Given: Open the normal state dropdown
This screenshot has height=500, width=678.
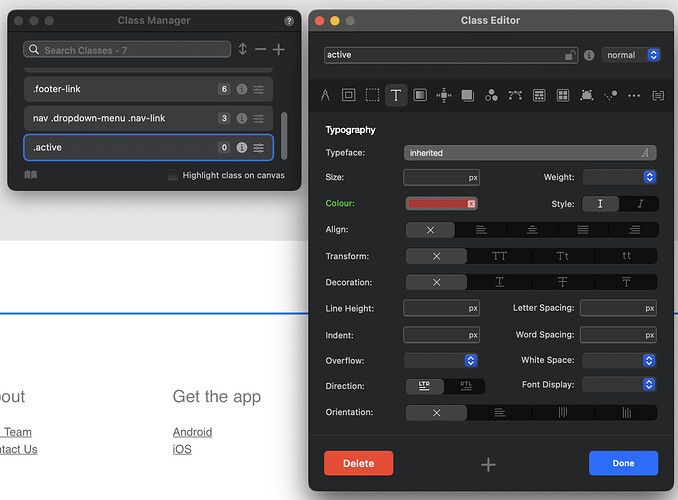Looking at the screenshot, I should tap(630, 55).
